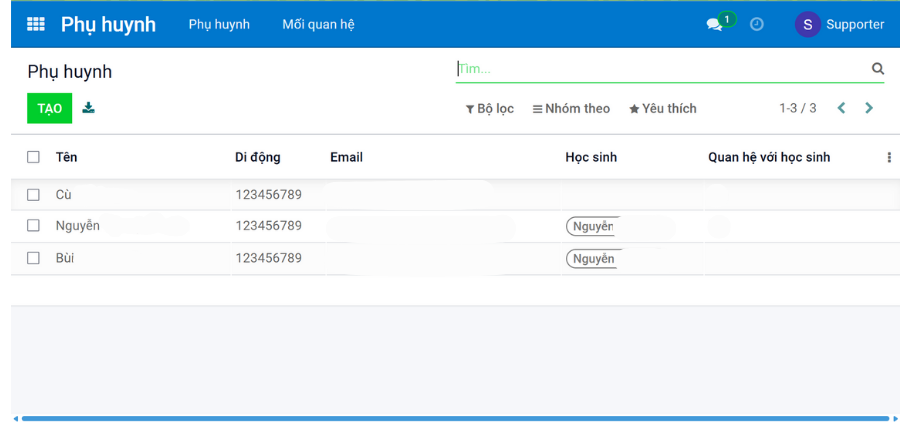Check the box for the Cù row
Viewport: 900px width, 429px height.
tap(34, 195)
